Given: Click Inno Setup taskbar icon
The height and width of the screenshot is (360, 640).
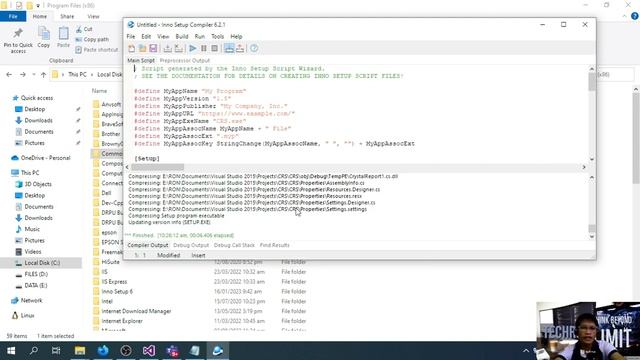Looking at the screenshot, I should [218, 351].
